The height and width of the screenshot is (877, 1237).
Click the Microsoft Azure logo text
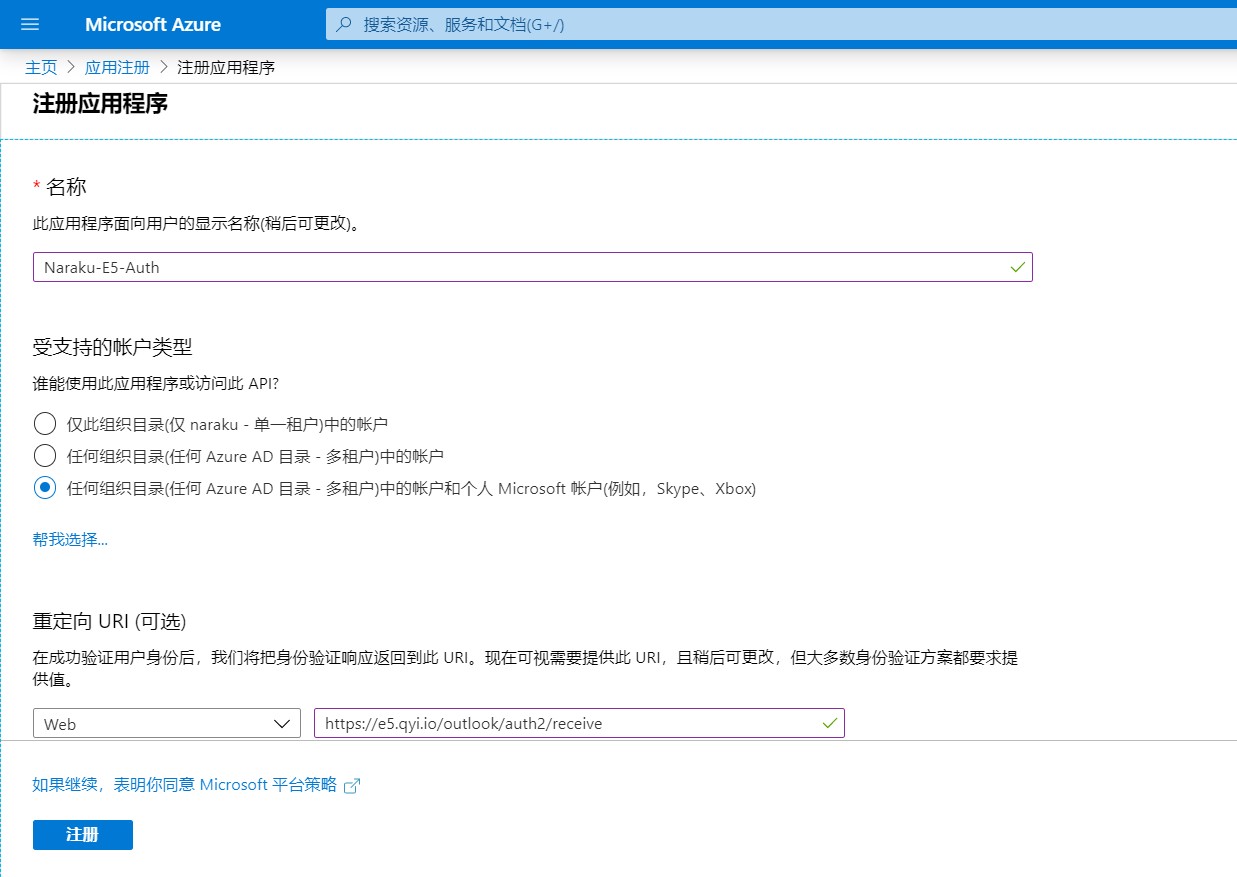[x=153, y=24]
